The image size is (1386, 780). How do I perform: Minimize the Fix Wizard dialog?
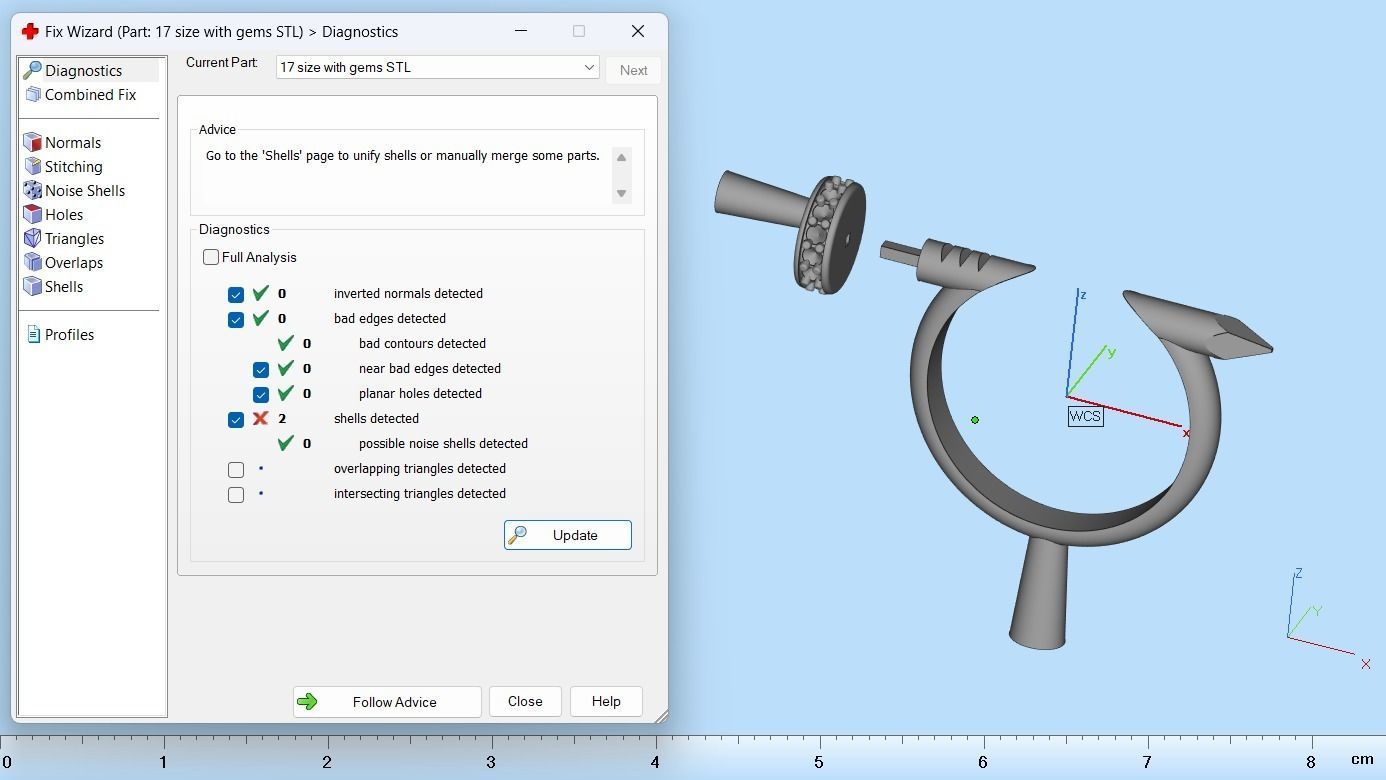pos(520,31)
